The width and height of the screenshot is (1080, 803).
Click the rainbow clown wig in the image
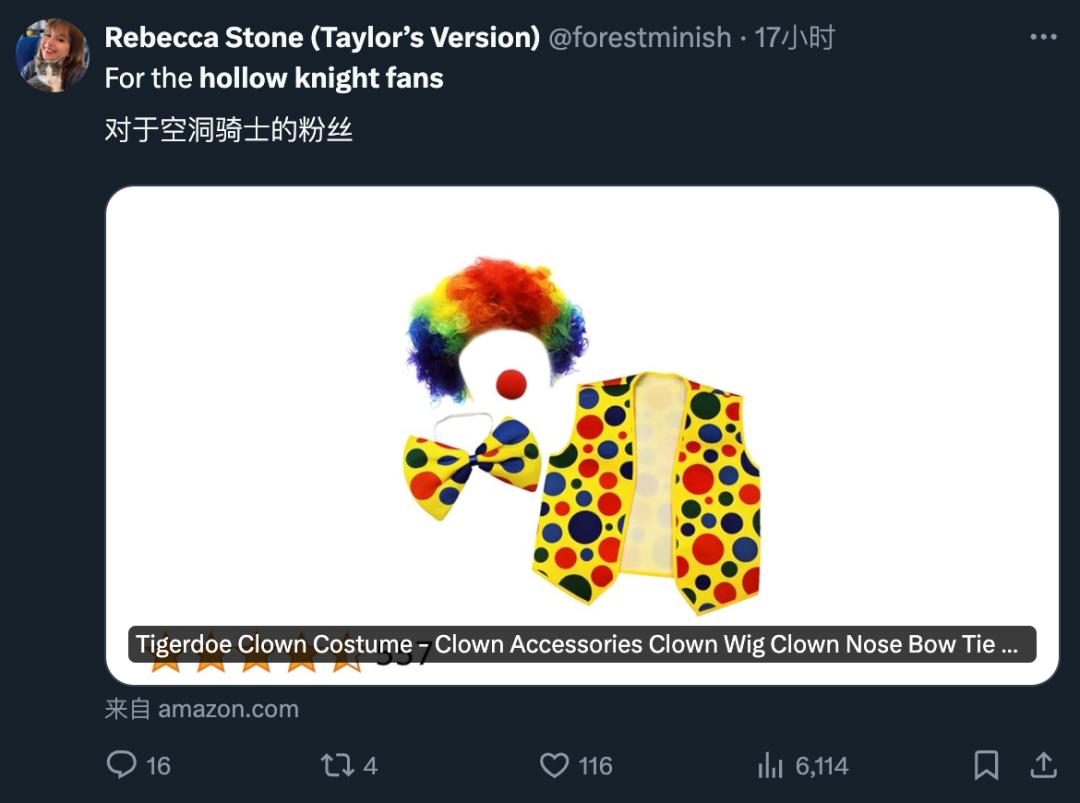tap(496, 310)
